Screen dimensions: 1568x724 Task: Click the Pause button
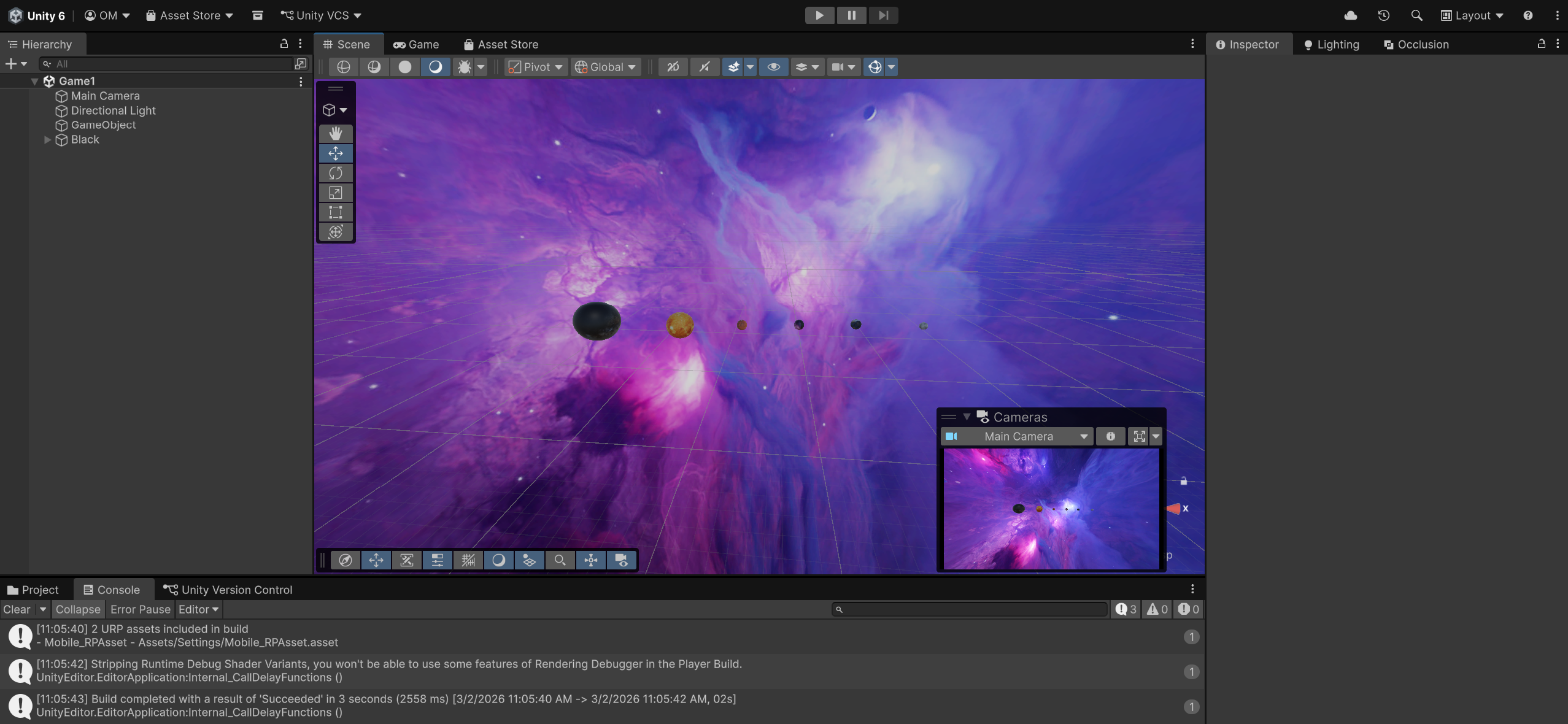click(851, 15)
